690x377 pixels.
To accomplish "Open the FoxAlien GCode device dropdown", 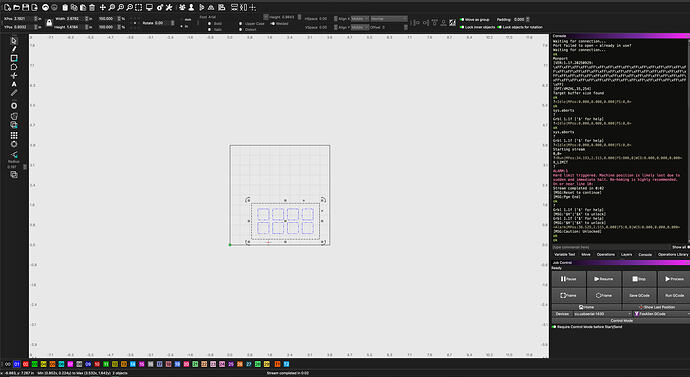I will pos(662,314).
